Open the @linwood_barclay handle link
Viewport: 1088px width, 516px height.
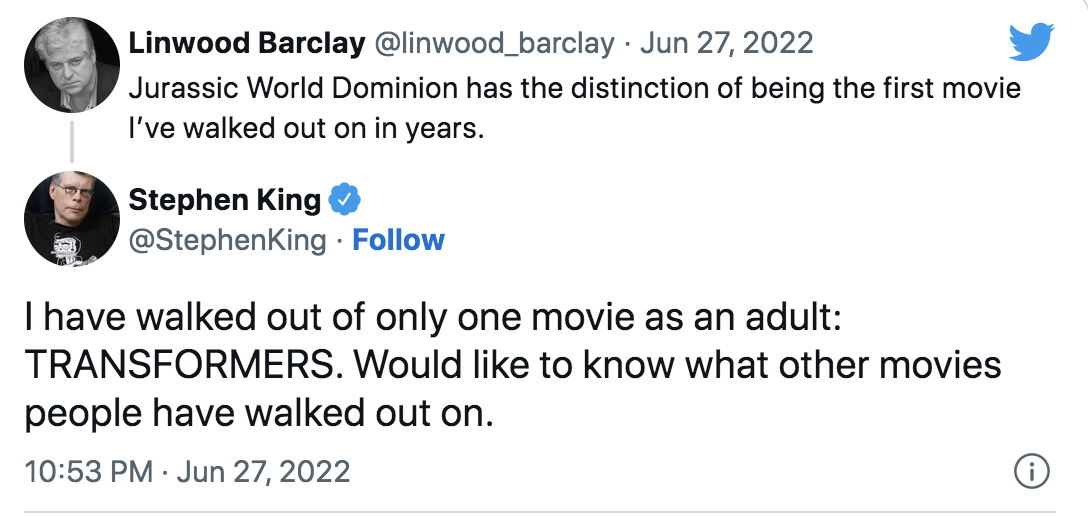coord(494,43)
